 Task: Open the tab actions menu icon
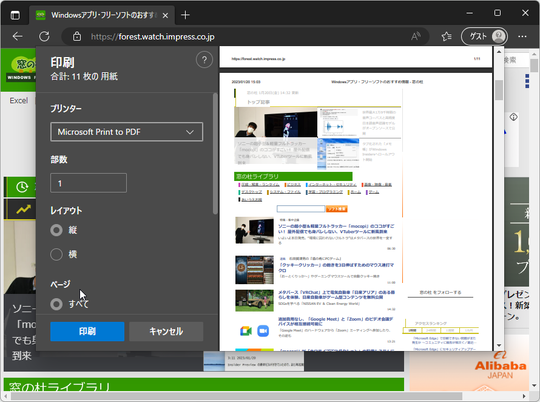[15, 15]
